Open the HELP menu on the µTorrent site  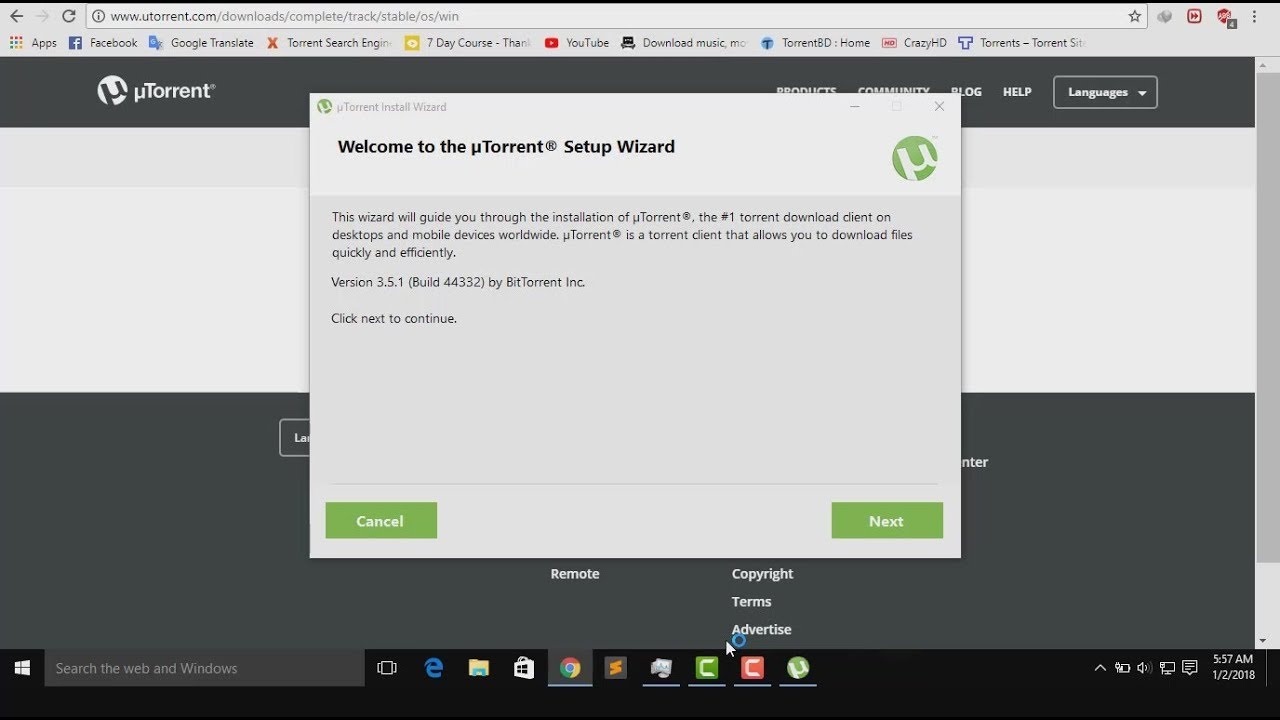pos(1017,92)
